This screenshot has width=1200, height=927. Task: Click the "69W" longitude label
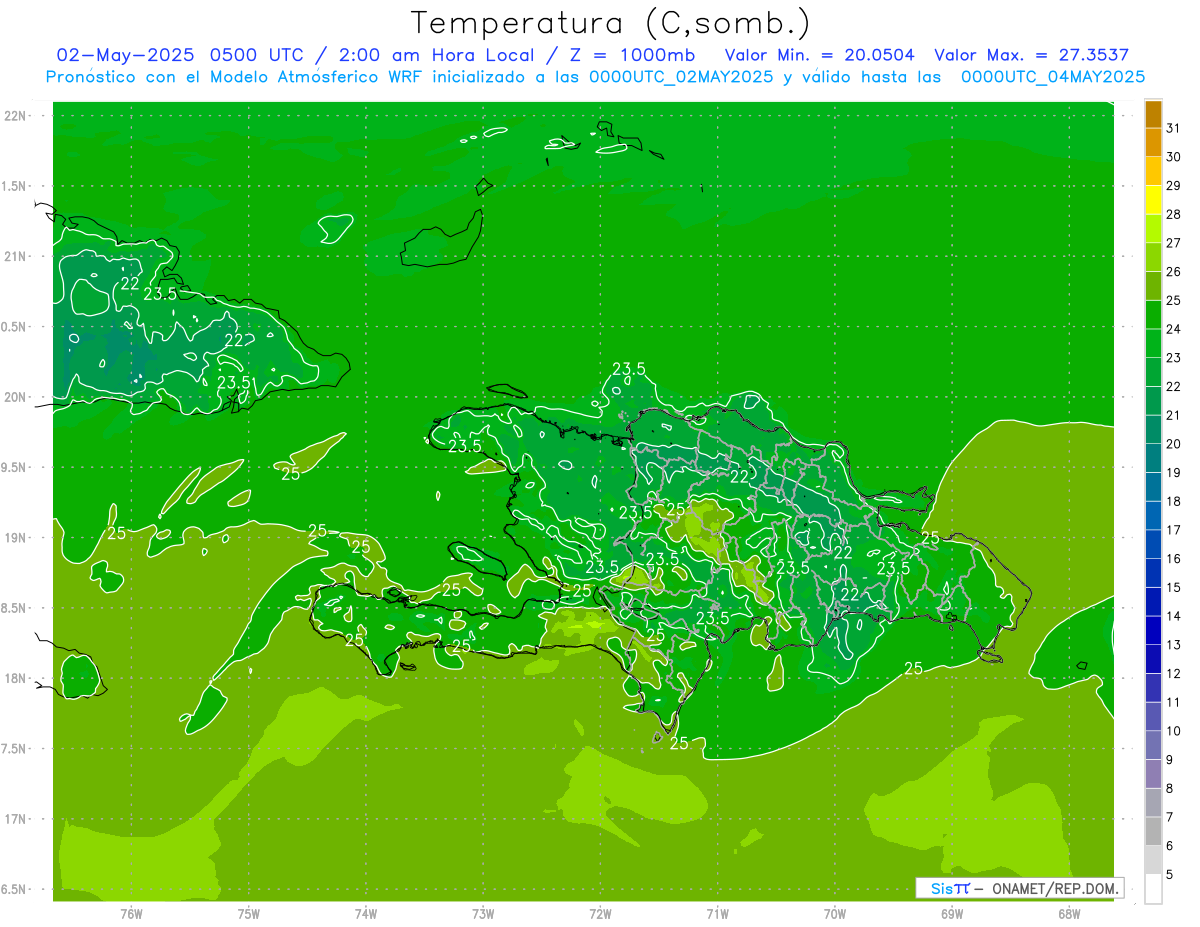pyautogui.click(x=952, y=914)
